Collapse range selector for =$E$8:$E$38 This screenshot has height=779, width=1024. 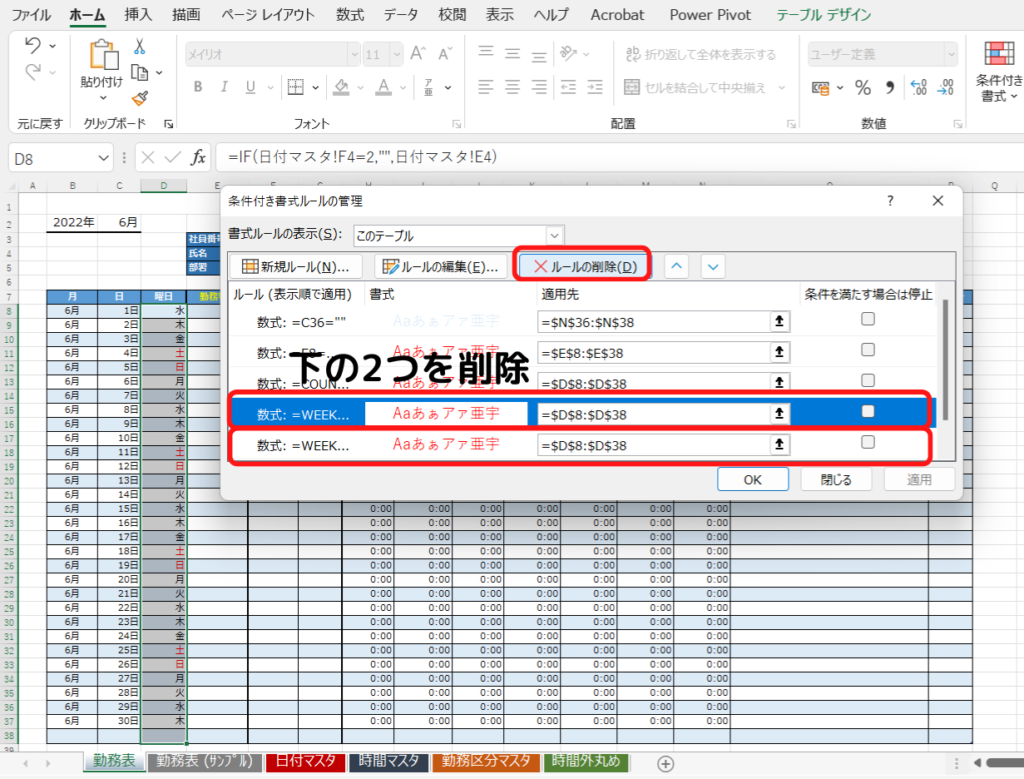(780, 353)
